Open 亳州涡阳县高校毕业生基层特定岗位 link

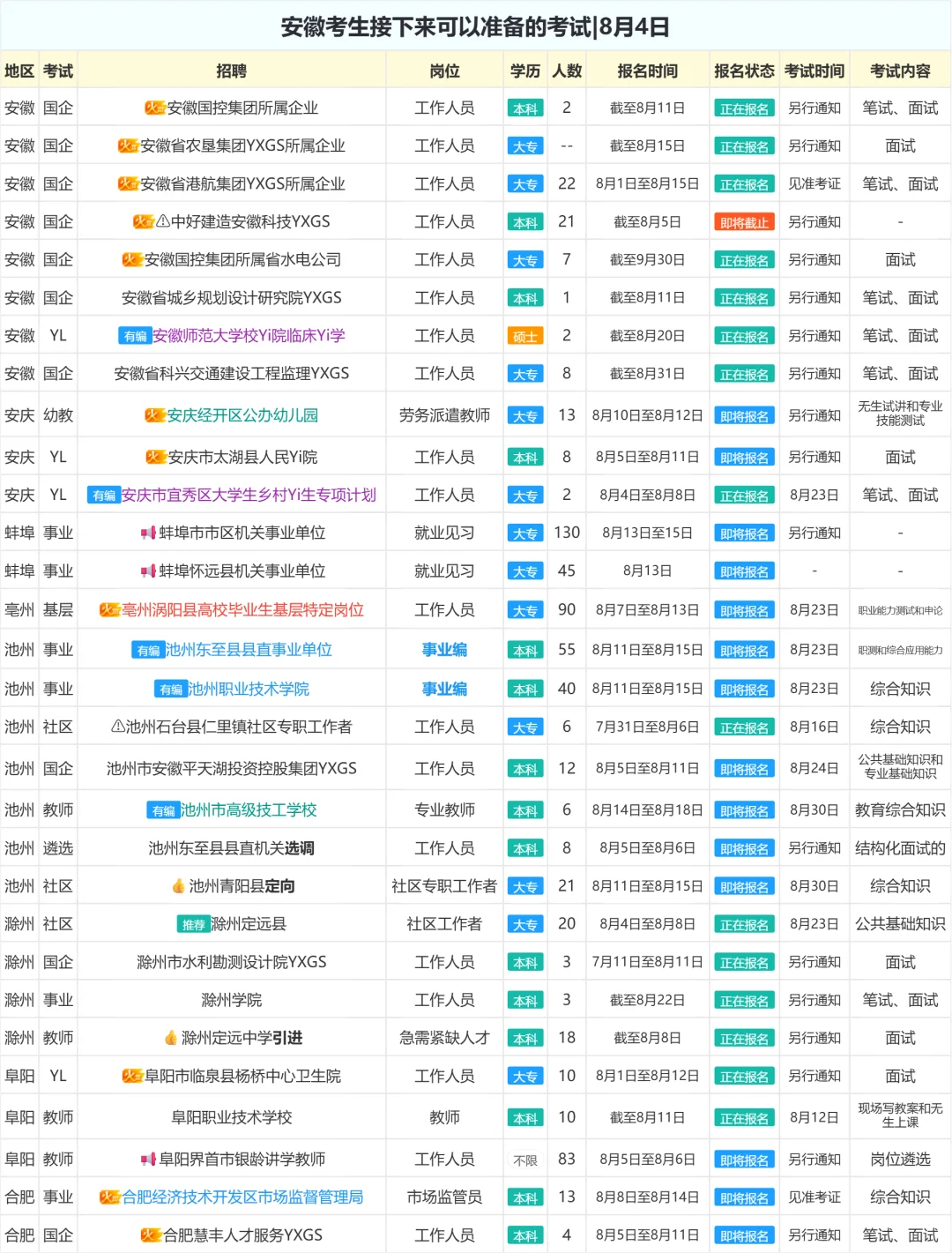coord(242,610)
